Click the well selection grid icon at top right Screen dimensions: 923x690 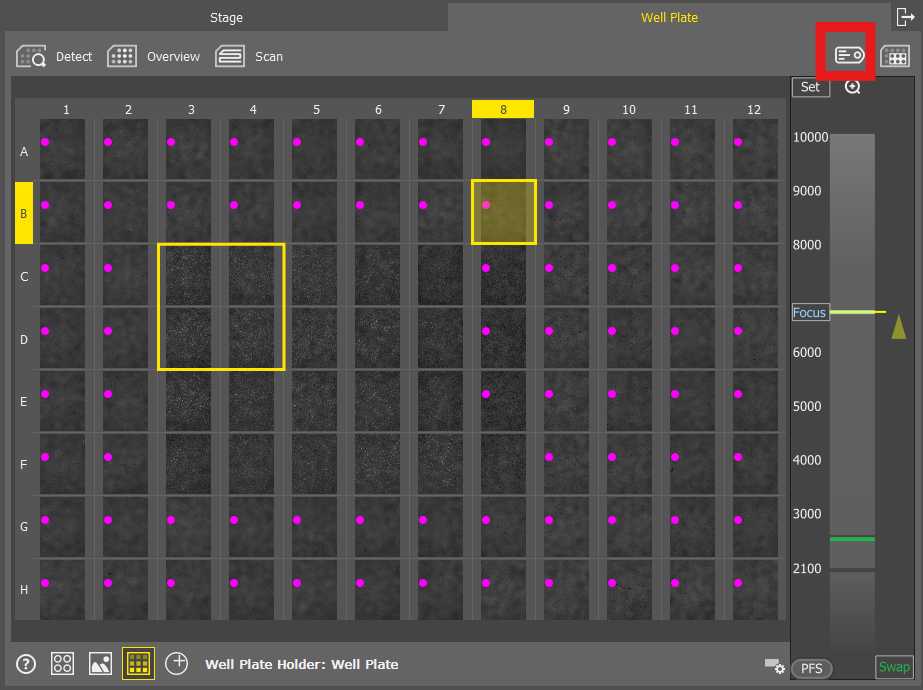894,57
